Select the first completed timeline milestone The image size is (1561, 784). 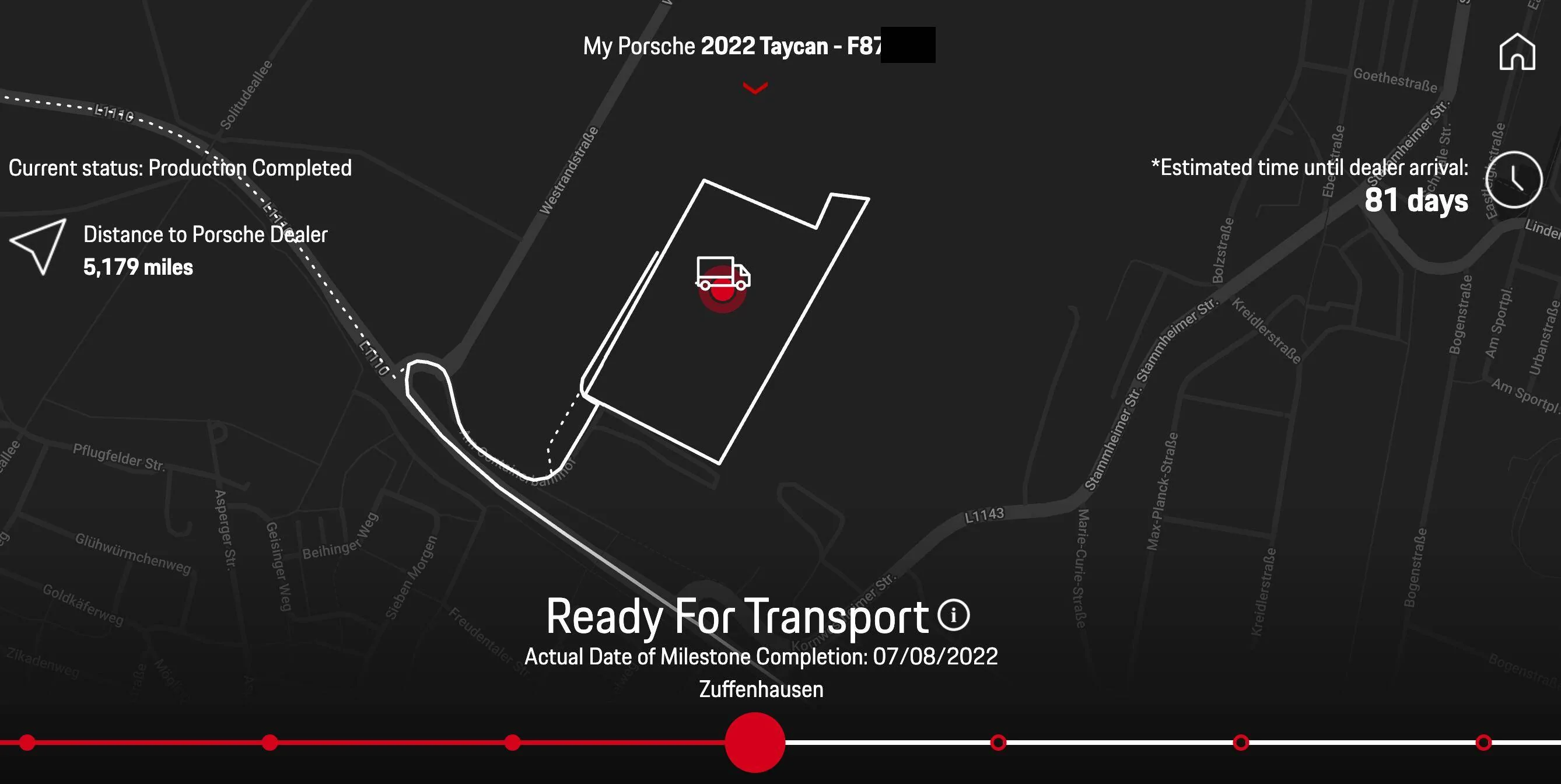(x=27, y=742)
